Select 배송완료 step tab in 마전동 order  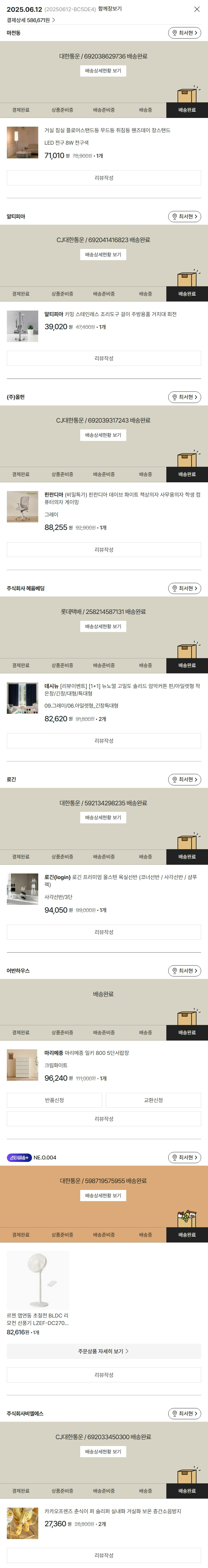[x=187, y=110]
